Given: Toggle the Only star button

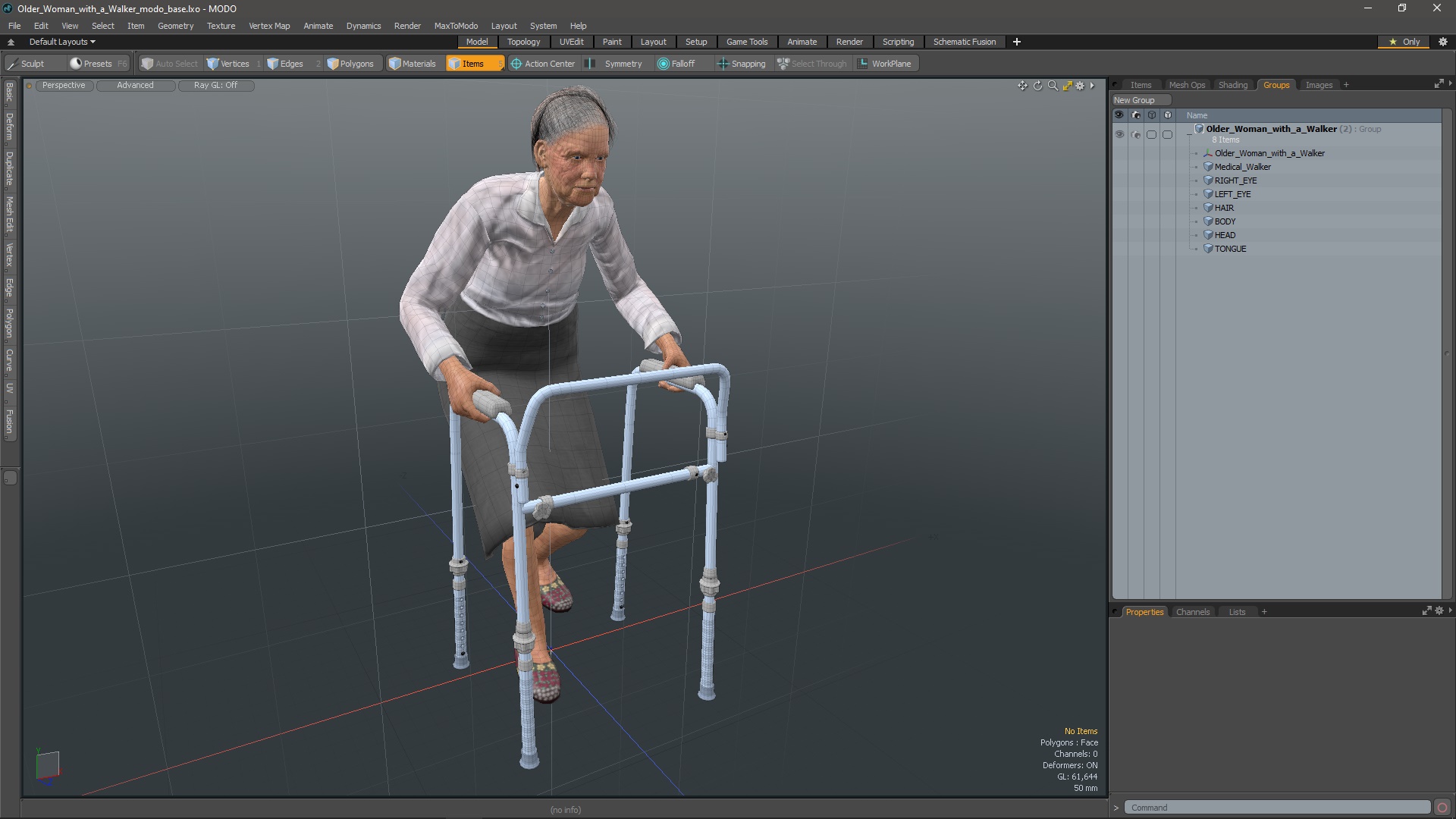Looking at the screenshot, I should [1404, 42].
